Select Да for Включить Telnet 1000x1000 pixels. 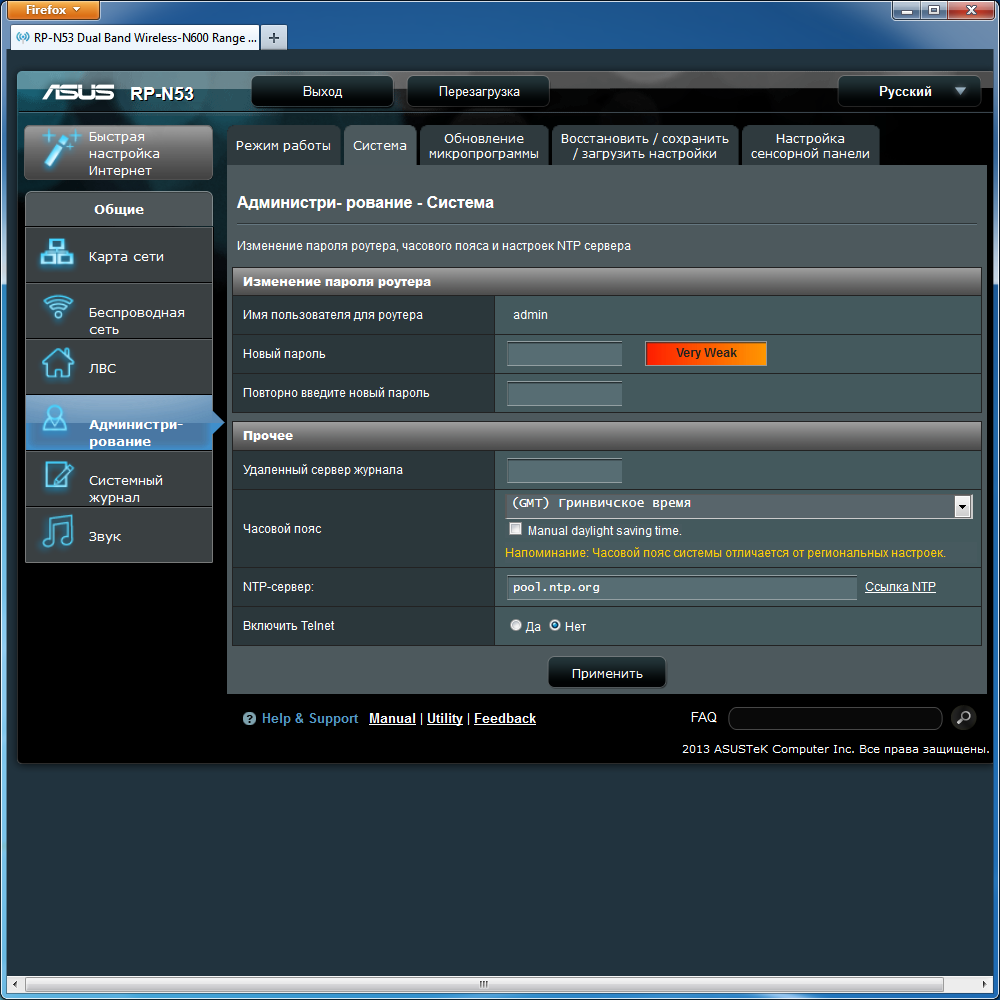pyautogui.click(x=516, y=626)
